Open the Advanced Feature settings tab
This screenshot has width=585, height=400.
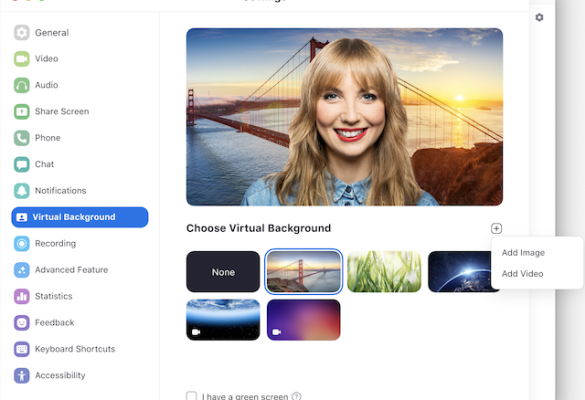point(80,270)
